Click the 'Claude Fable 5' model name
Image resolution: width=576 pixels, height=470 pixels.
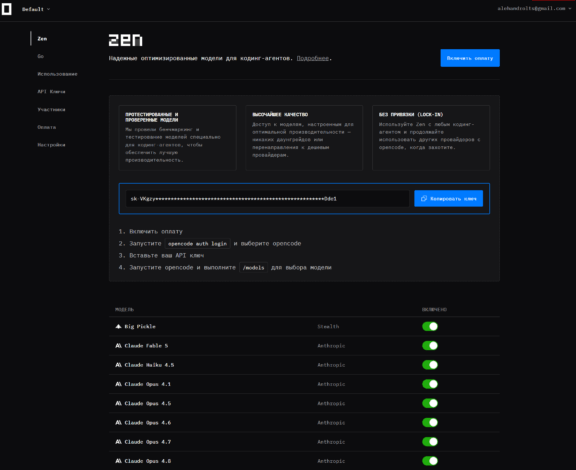[x=146, y=346]
